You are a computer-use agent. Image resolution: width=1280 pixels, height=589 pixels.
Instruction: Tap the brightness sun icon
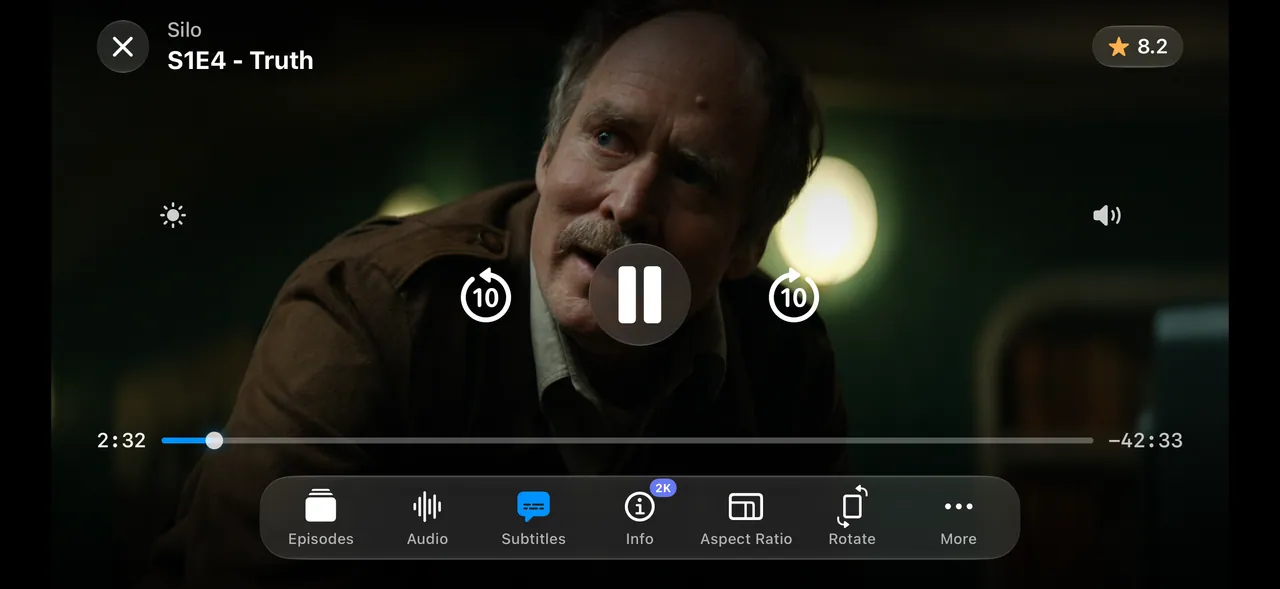pyautogui.click(x=173, y=215)
